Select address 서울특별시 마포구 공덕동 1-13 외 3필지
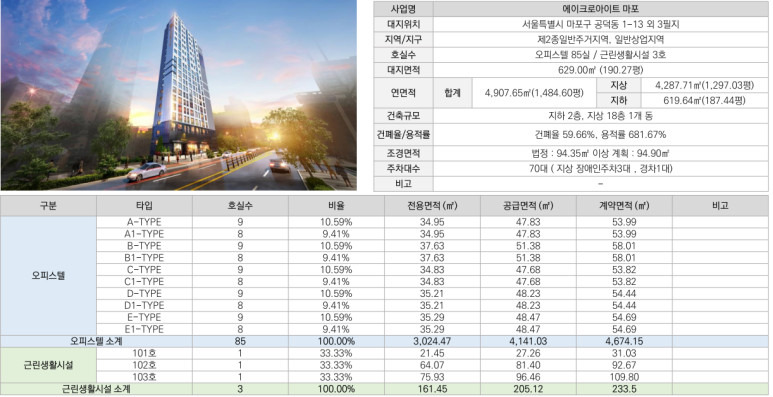773x397 pixels. (x=600, y=24)
